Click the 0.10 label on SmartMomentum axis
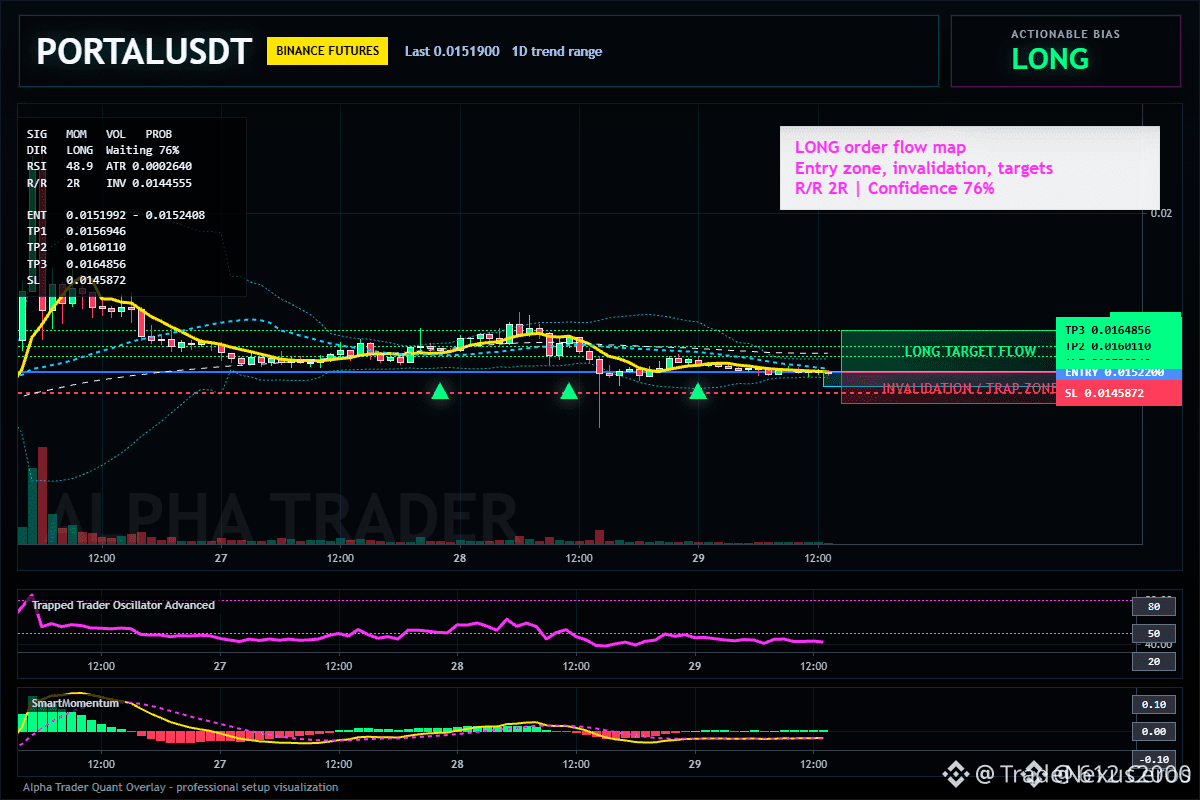 tap(1153, 704)
